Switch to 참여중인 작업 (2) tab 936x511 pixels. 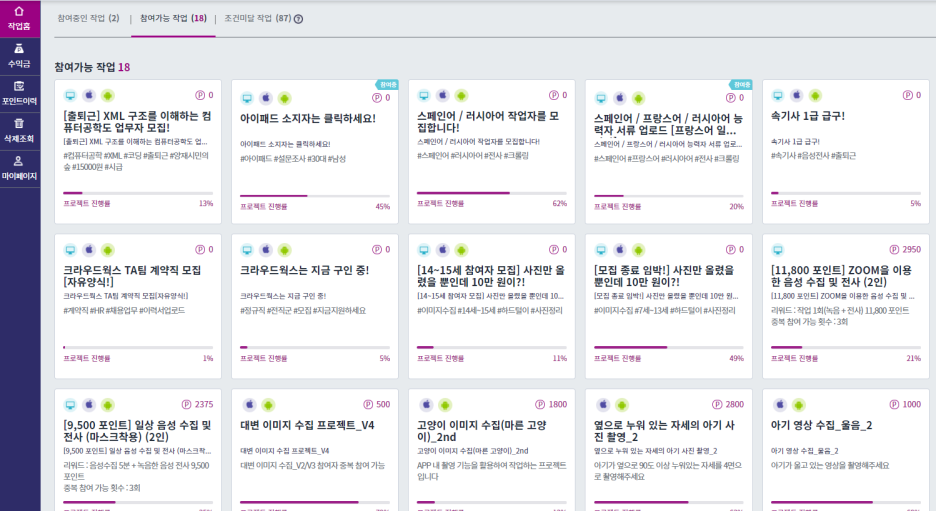tap(88, 19)
